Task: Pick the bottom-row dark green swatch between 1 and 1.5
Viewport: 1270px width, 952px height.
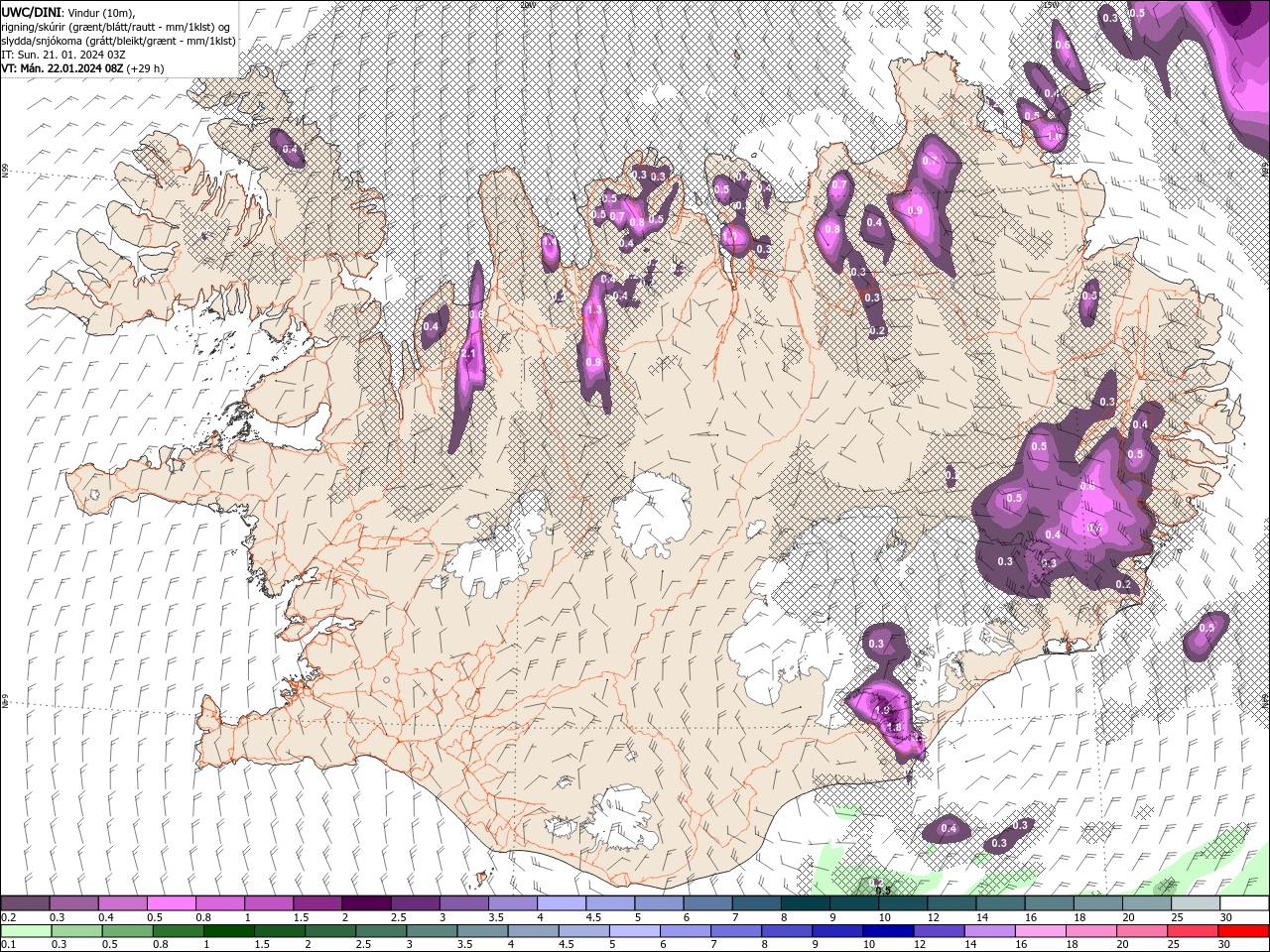Action: point(229,931)
